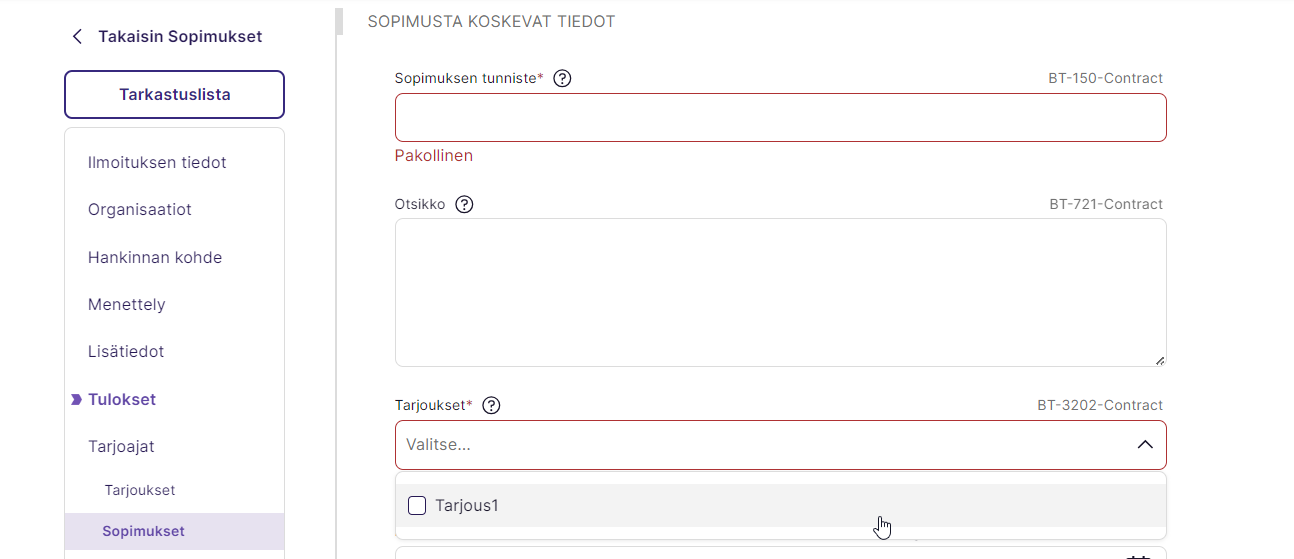The height and width of the screenshot is (559, 1294).
Task: Open Lisätiedot in the sidebar
Action: pyautogui.click(x=126, y=352)
